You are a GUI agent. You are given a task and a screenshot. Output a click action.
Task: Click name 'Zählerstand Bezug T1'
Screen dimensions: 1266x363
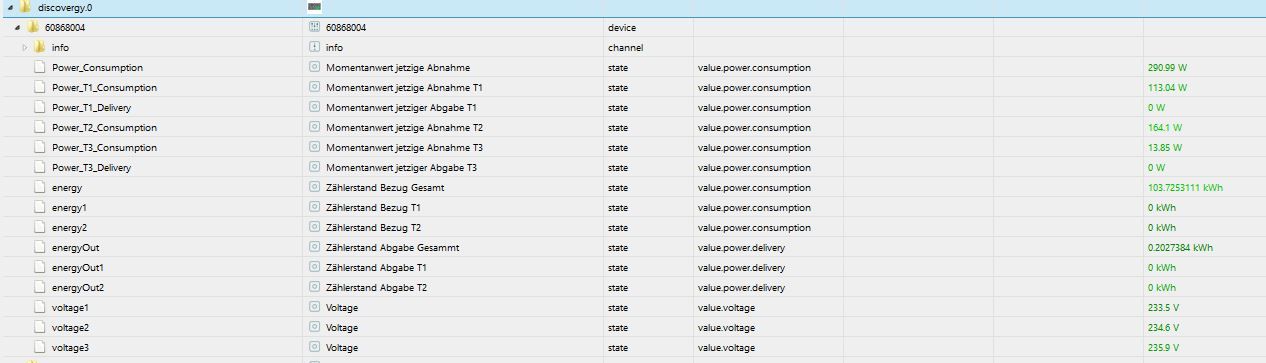(373, 207)
